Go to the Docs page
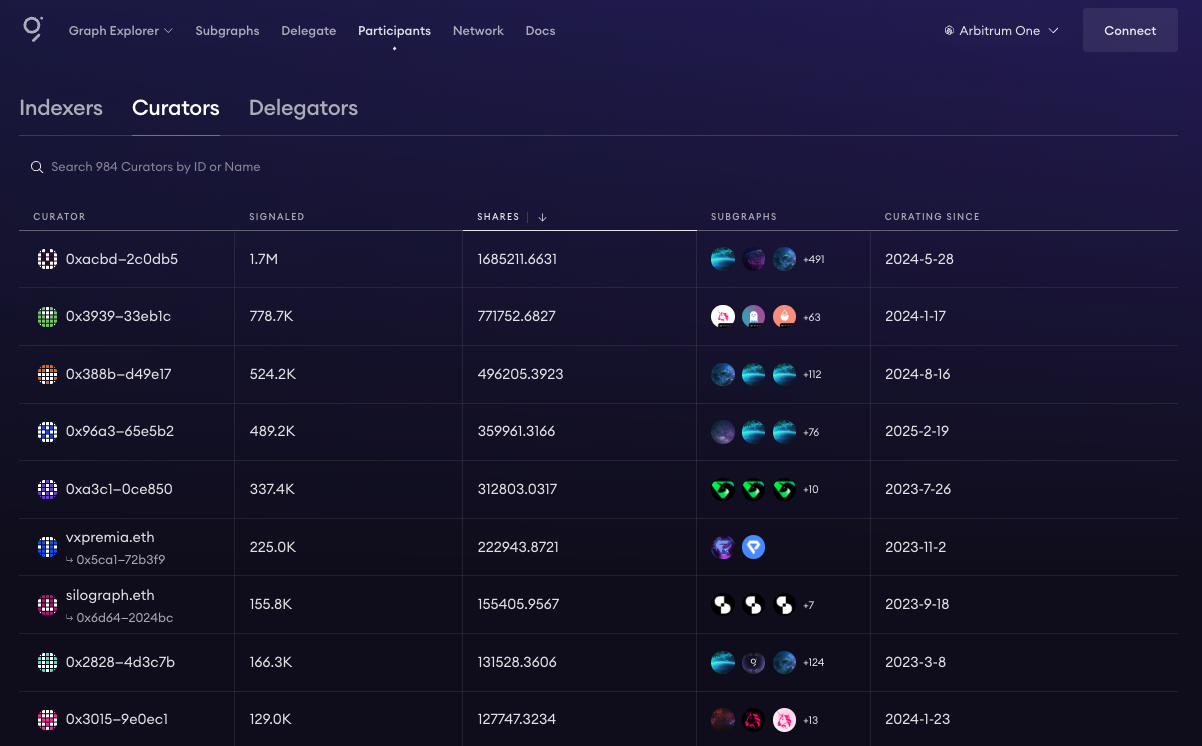 click(540, 31)
